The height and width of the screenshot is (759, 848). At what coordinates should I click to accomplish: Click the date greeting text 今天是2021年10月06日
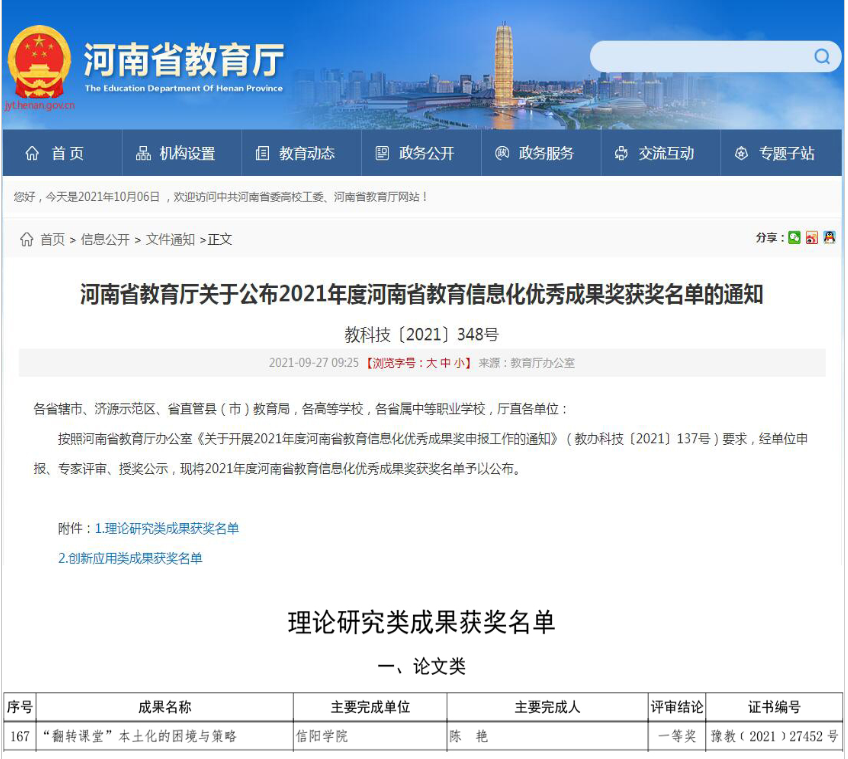[x=103, y=197]
